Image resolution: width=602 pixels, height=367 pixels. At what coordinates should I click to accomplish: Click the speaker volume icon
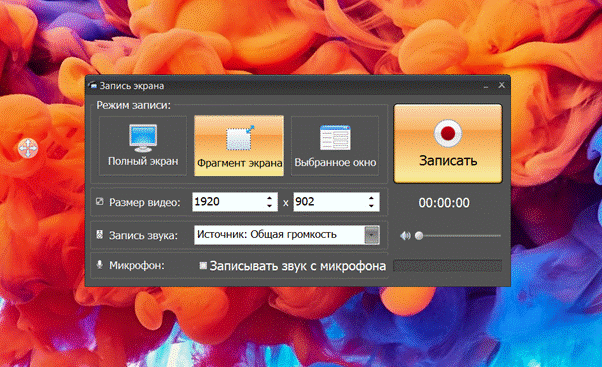coord(405,236)
